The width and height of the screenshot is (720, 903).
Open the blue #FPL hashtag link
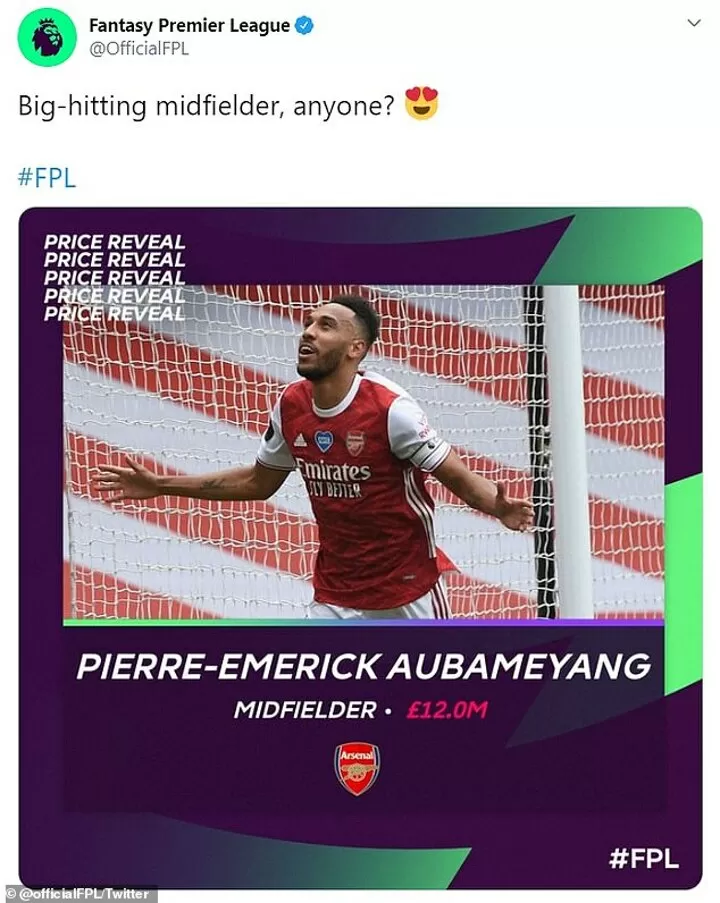click(x=47, y=180)
